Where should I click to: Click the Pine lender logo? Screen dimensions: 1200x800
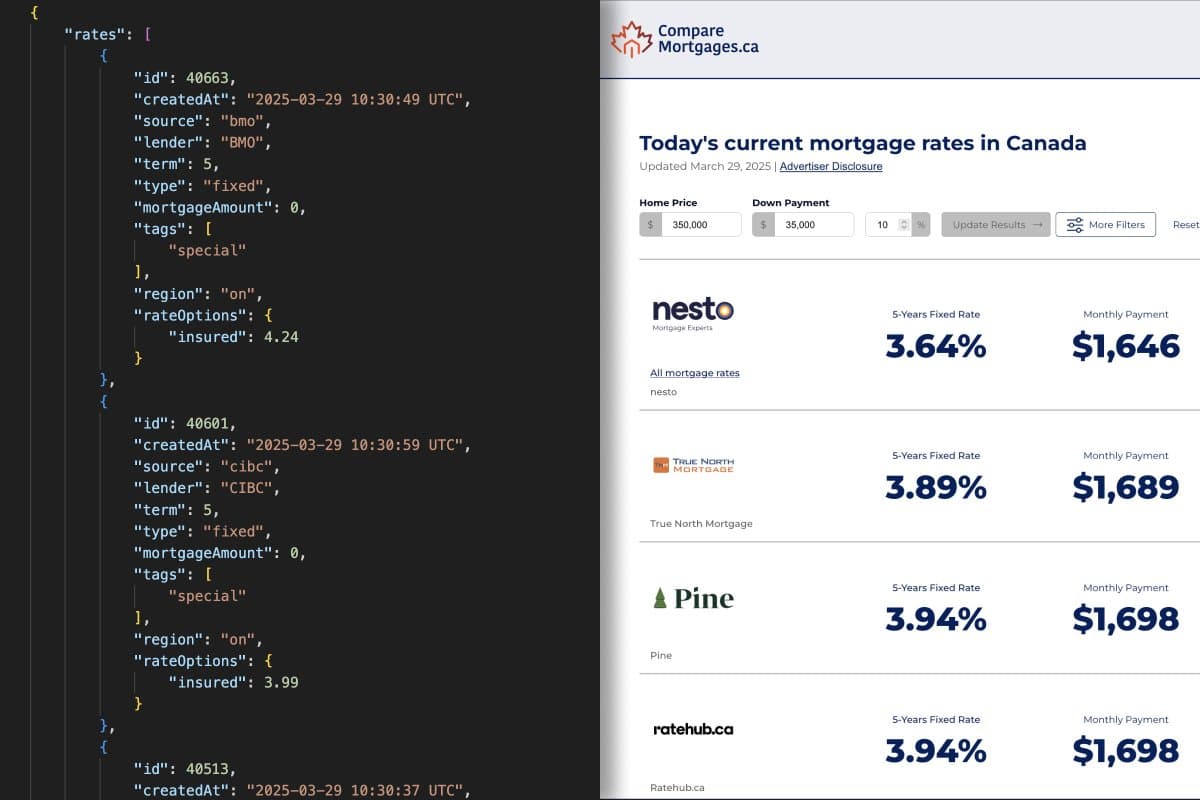click(x=693, y=598)
